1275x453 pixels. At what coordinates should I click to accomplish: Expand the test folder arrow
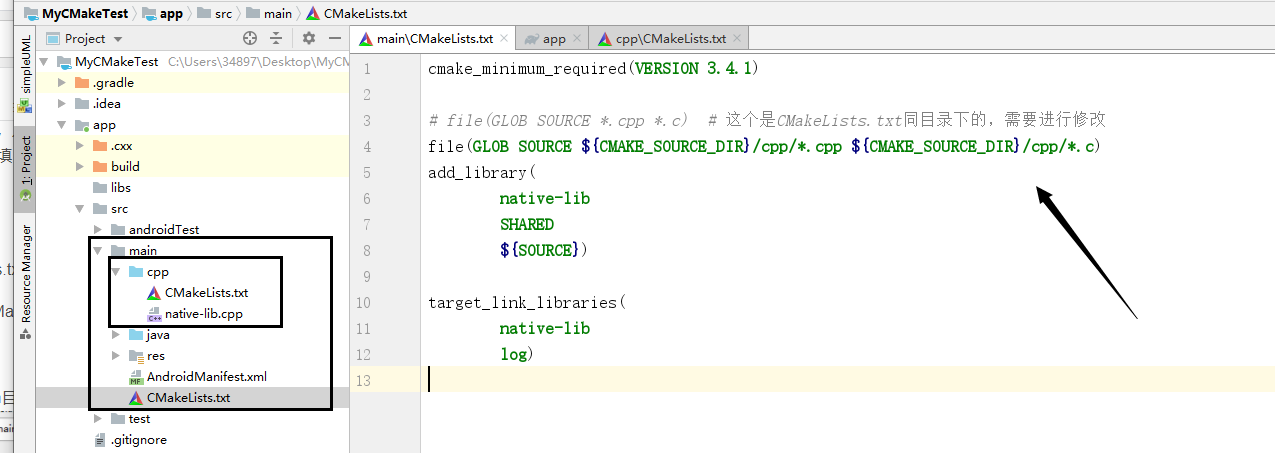click(99, 419)
